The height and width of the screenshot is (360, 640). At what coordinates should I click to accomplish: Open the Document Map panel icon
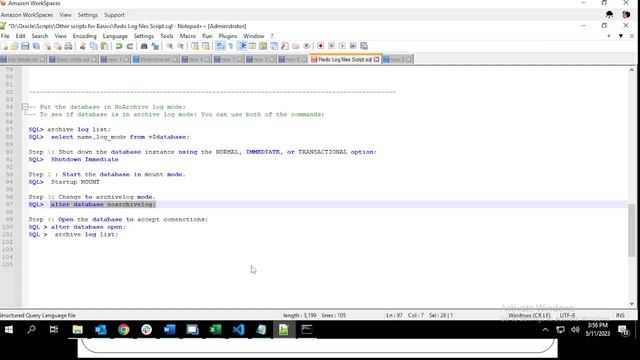263,46
